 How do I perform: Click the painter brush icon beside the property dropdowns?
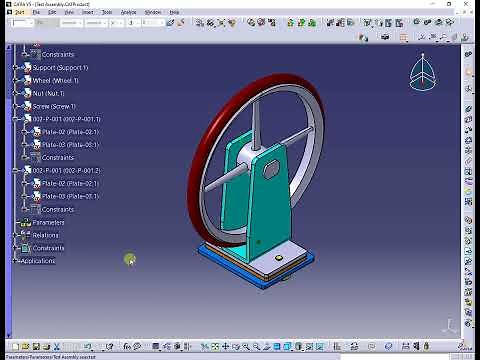click(170, 23)
